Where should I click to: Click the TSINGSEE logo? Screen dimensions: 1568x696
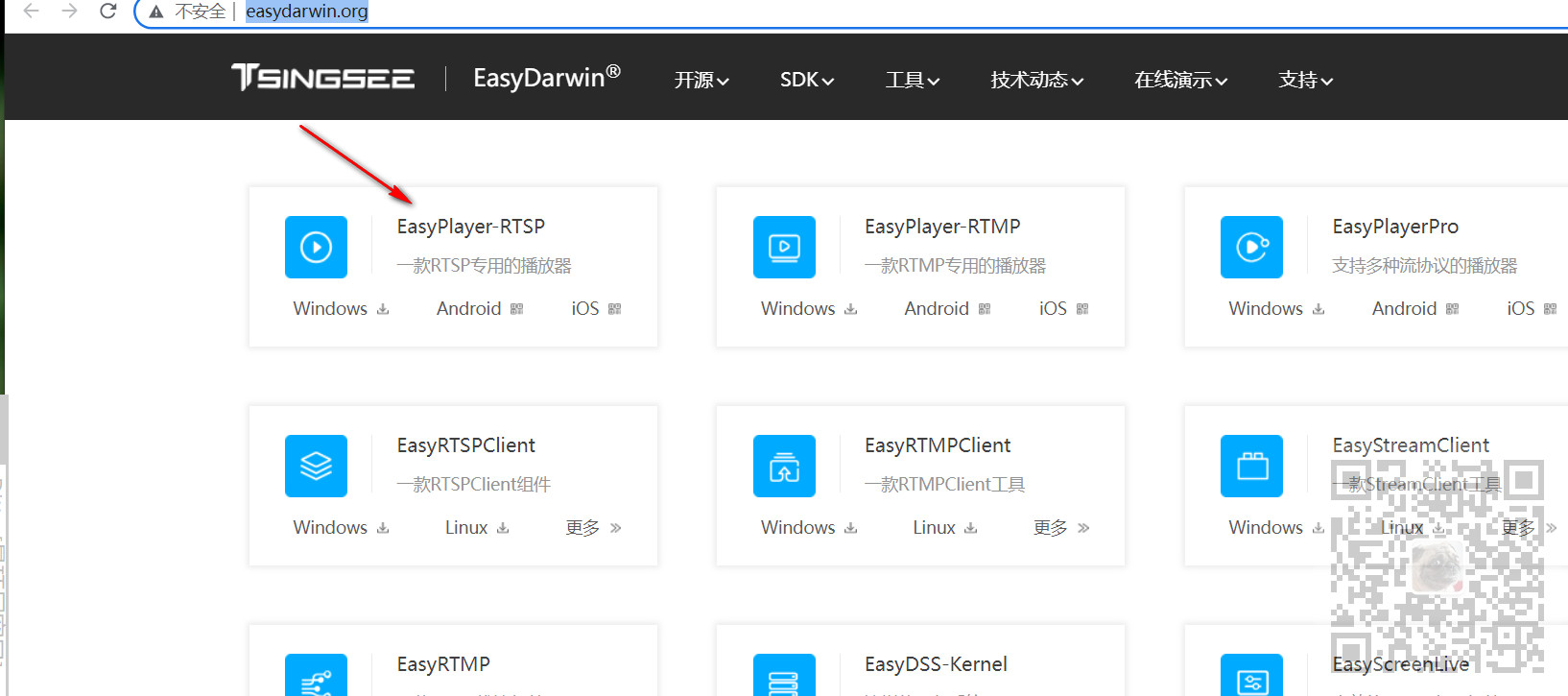(x=323, y=77)
